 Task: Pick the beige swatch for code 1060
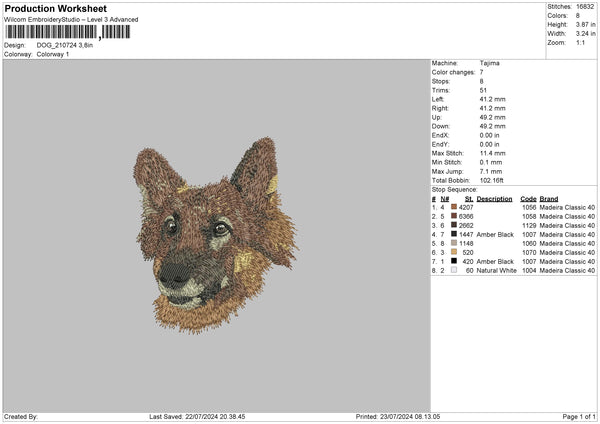click(454, 243)
